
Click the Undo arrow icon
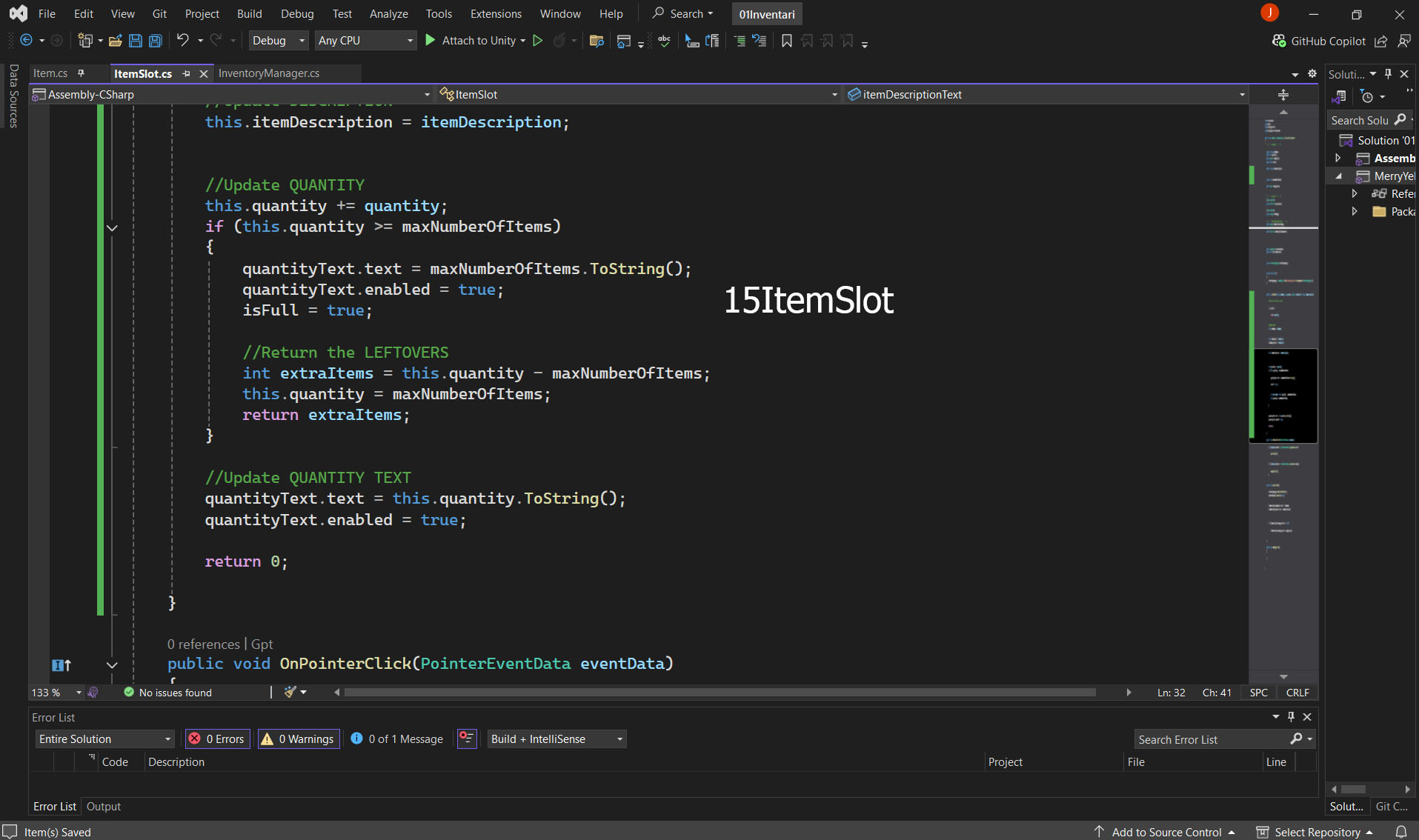(x=182, y=41)
